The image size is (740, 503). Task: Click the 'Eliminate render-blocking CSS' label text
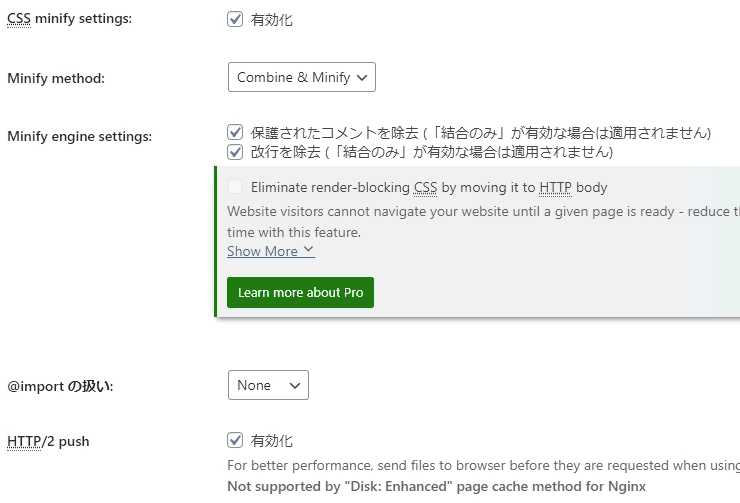click(429, 187)
